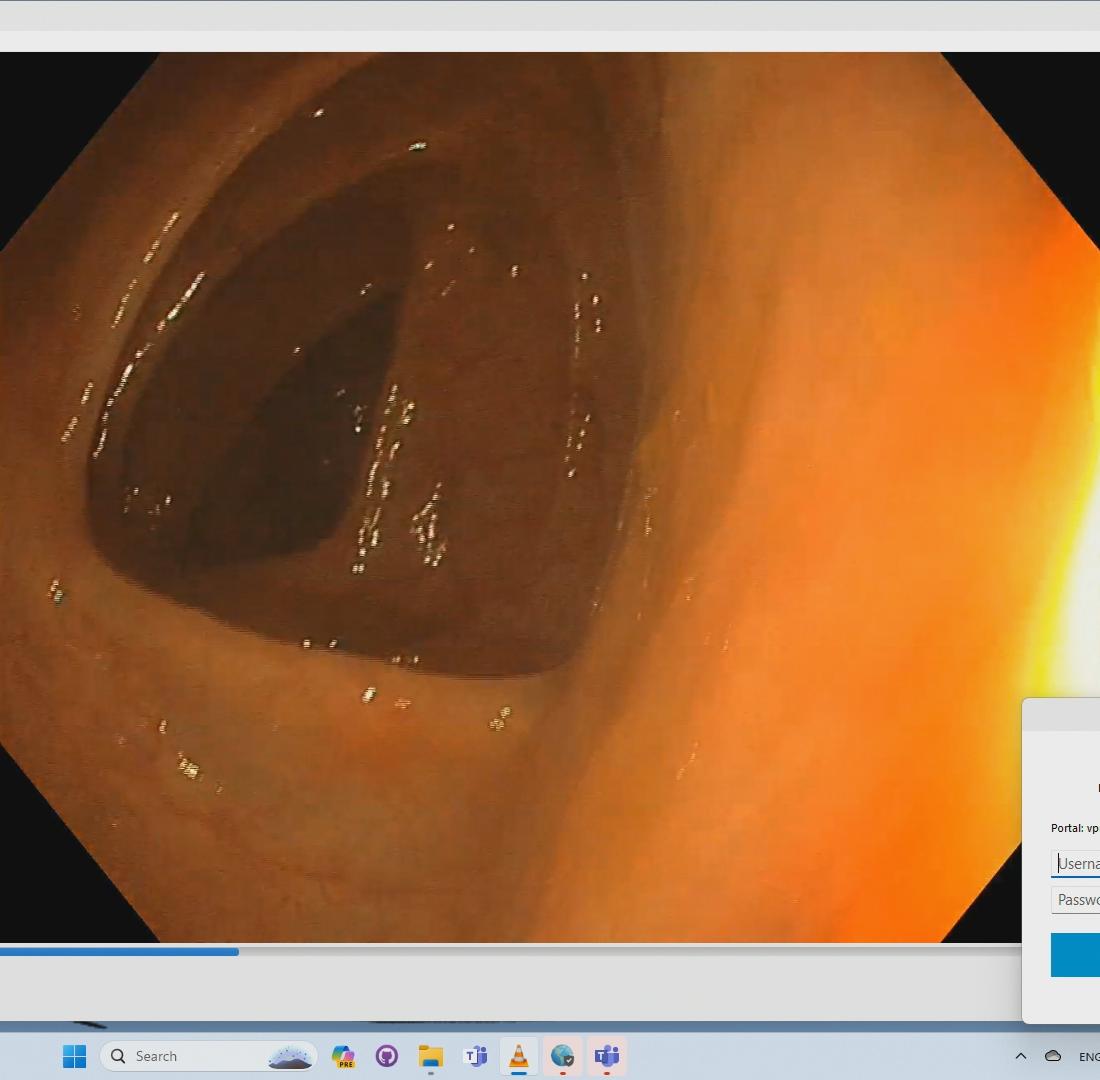This screenshot has width=1100, height=1080.
Task: Click the endoscopy video frame in the player
Action: tap(550, 497)
